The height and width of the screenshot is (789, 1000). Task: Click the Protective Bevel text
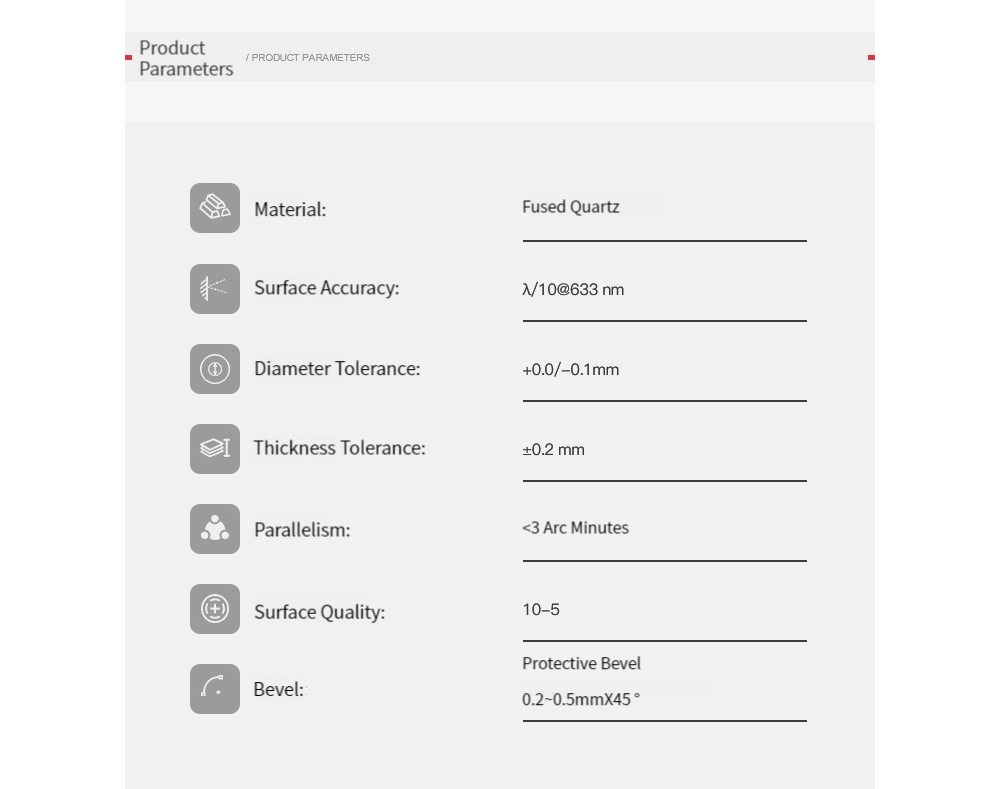click(581, 663)
